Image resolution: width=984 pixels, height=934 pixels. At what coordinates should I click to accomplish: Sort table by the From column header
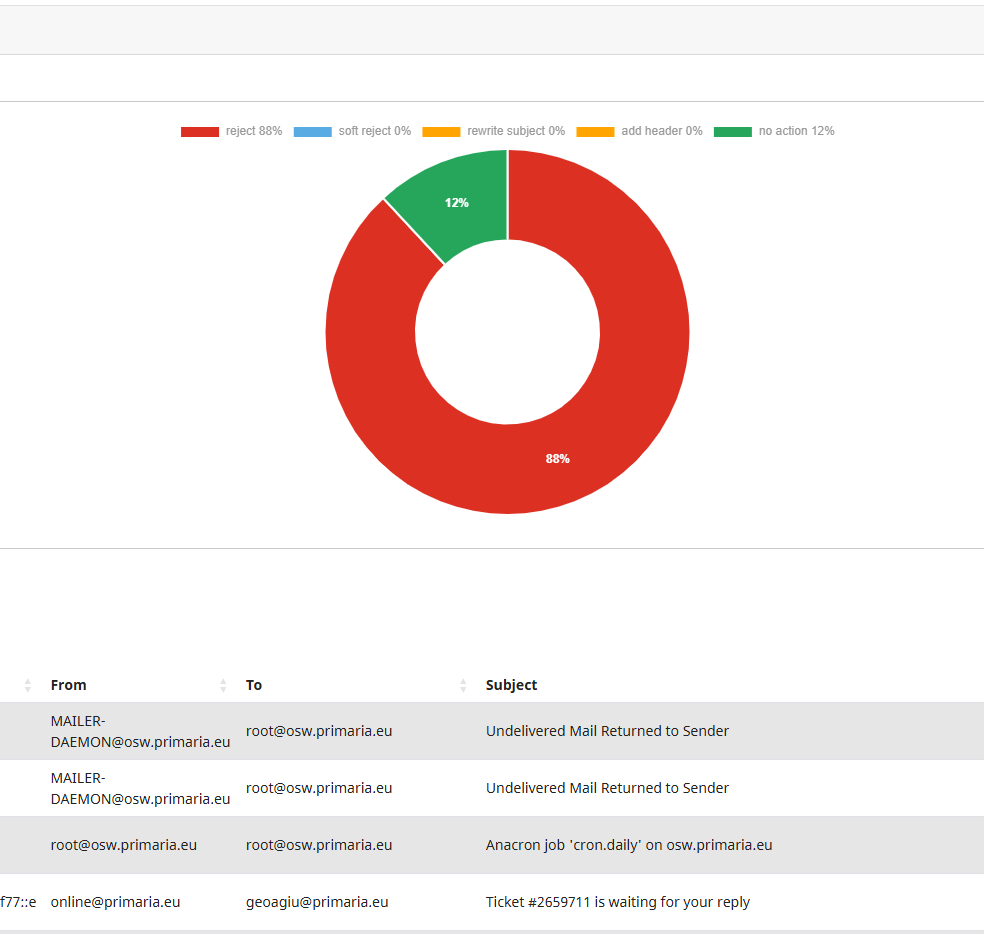tap(69, 685)
